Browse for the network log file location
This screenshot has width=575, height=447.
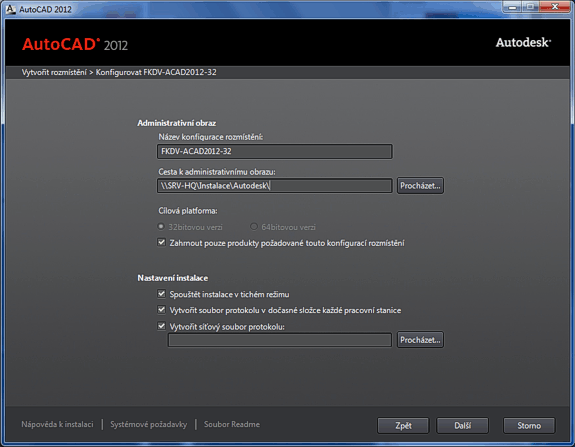(420, 340)
